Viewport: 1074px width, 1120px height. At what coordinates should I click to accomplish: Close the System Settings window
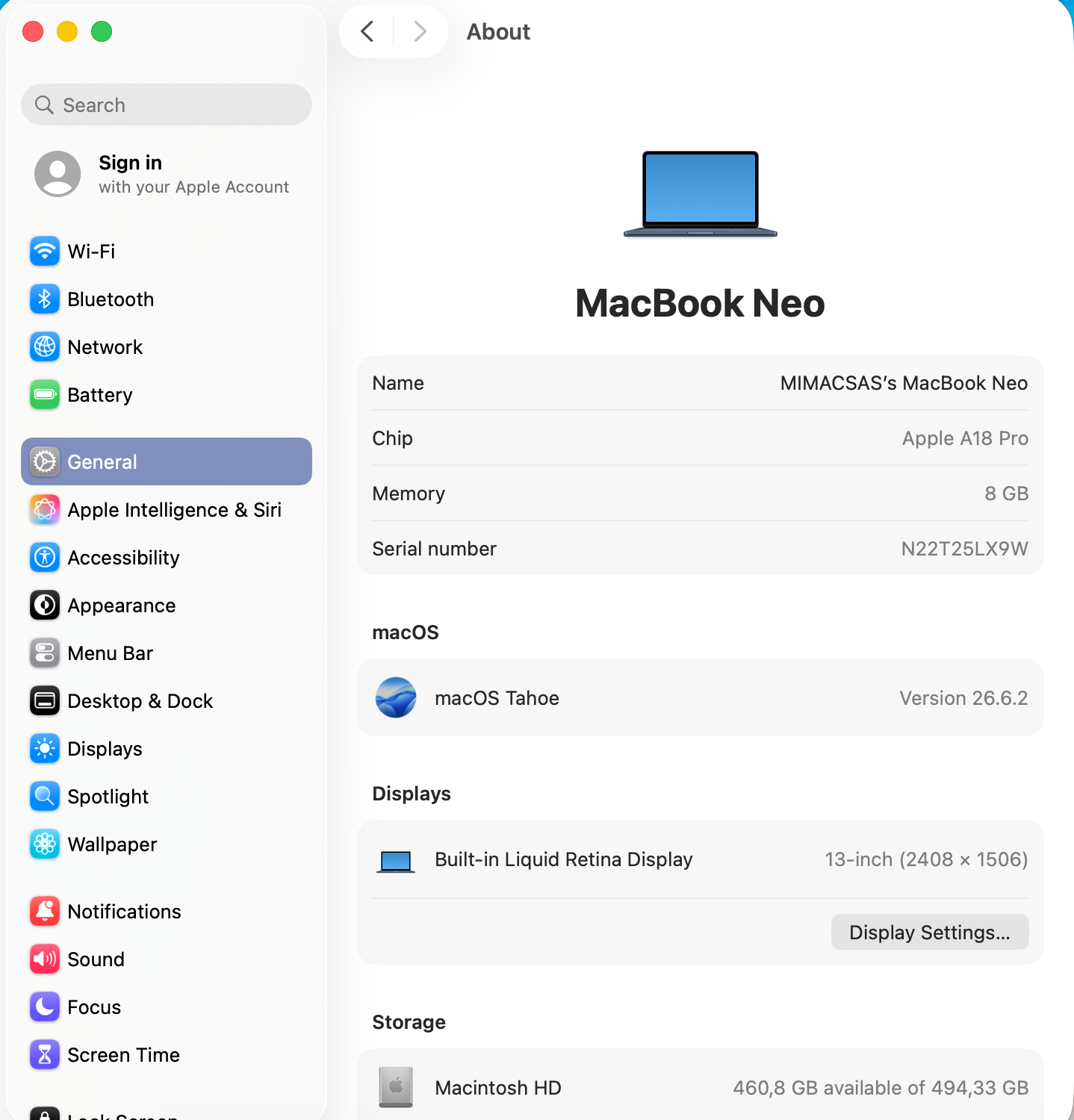(x=33, y=31)
